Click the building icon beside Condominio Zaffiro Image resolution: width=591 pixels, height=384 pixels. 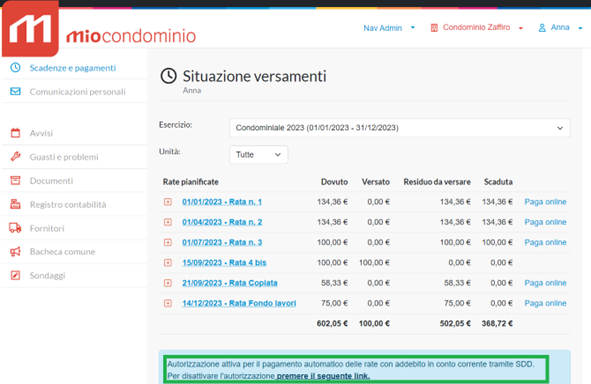[434, 28]
